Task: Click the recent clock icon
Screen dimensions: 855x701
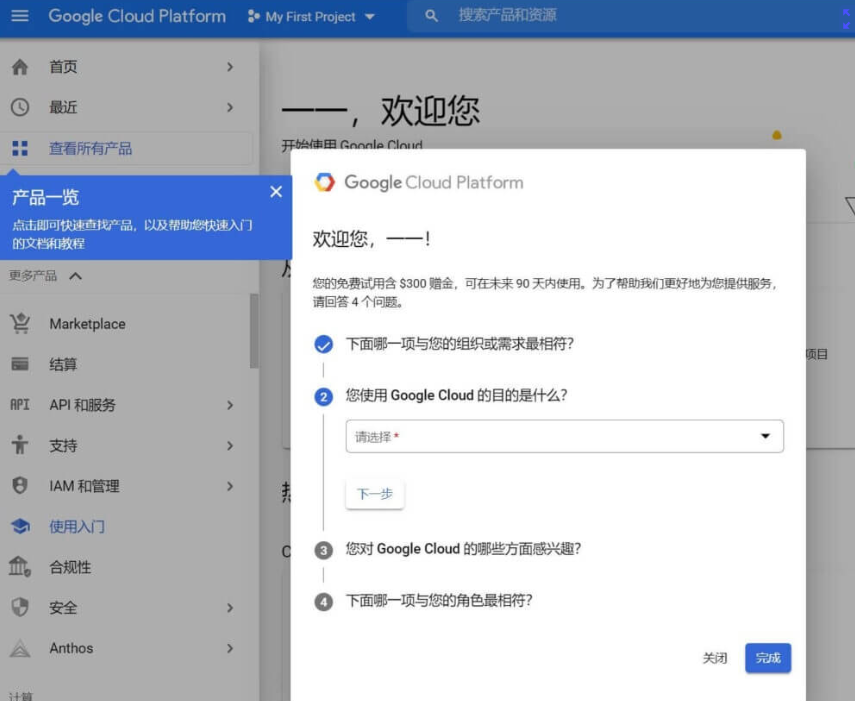Action: click(x=20, y=107)
